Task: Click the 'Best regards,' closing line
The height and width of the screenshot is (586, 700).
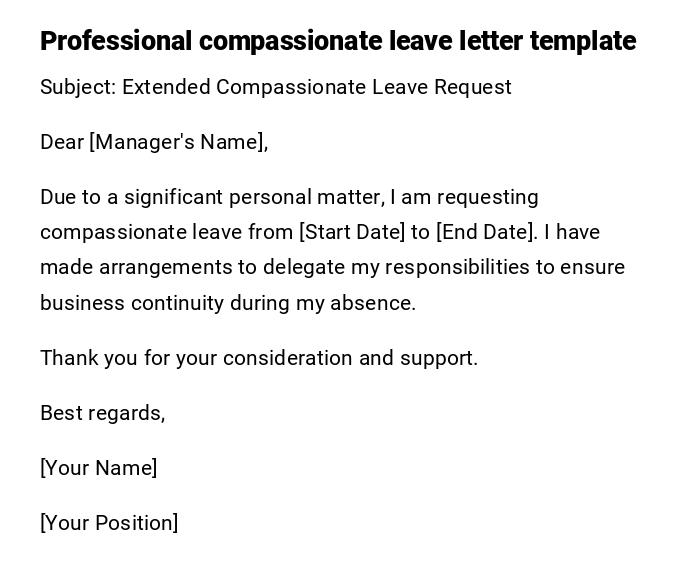Action: point(102,413)
